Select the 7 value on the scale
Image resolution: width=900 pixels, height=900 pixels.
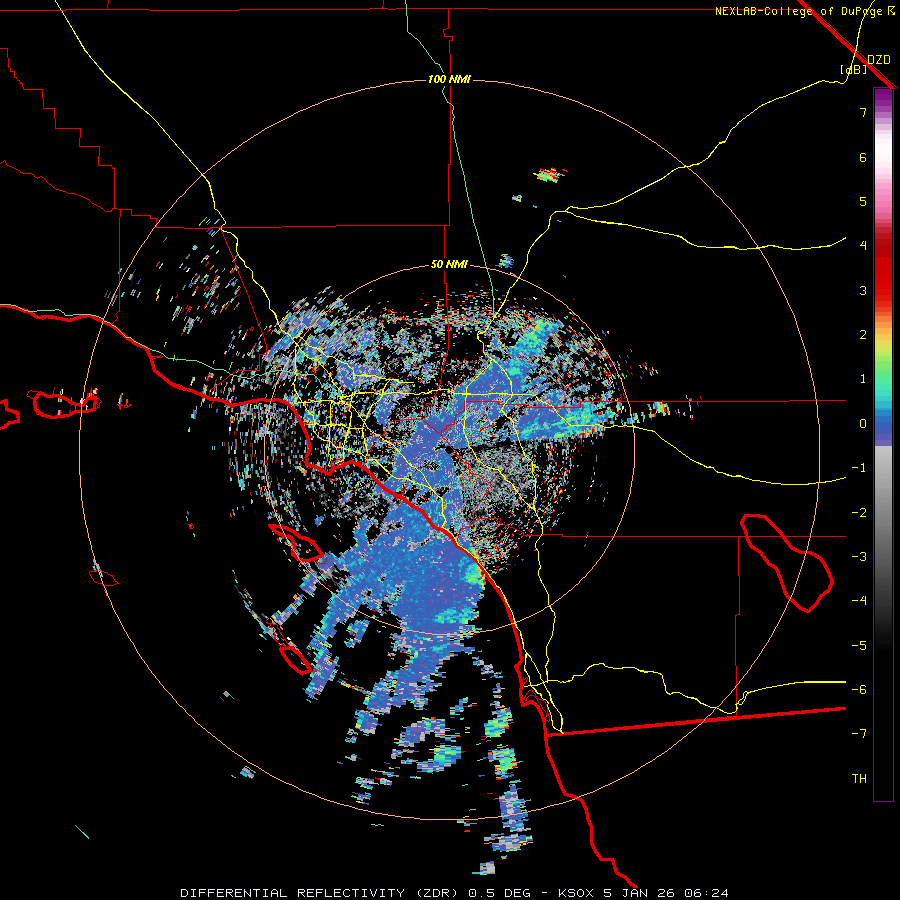[863, 112]
